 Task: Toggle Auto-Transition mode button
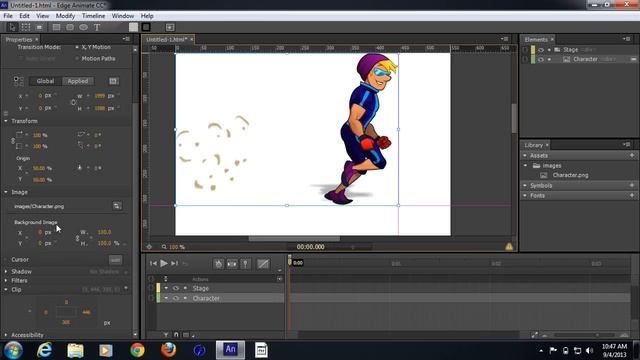point(232,264)
